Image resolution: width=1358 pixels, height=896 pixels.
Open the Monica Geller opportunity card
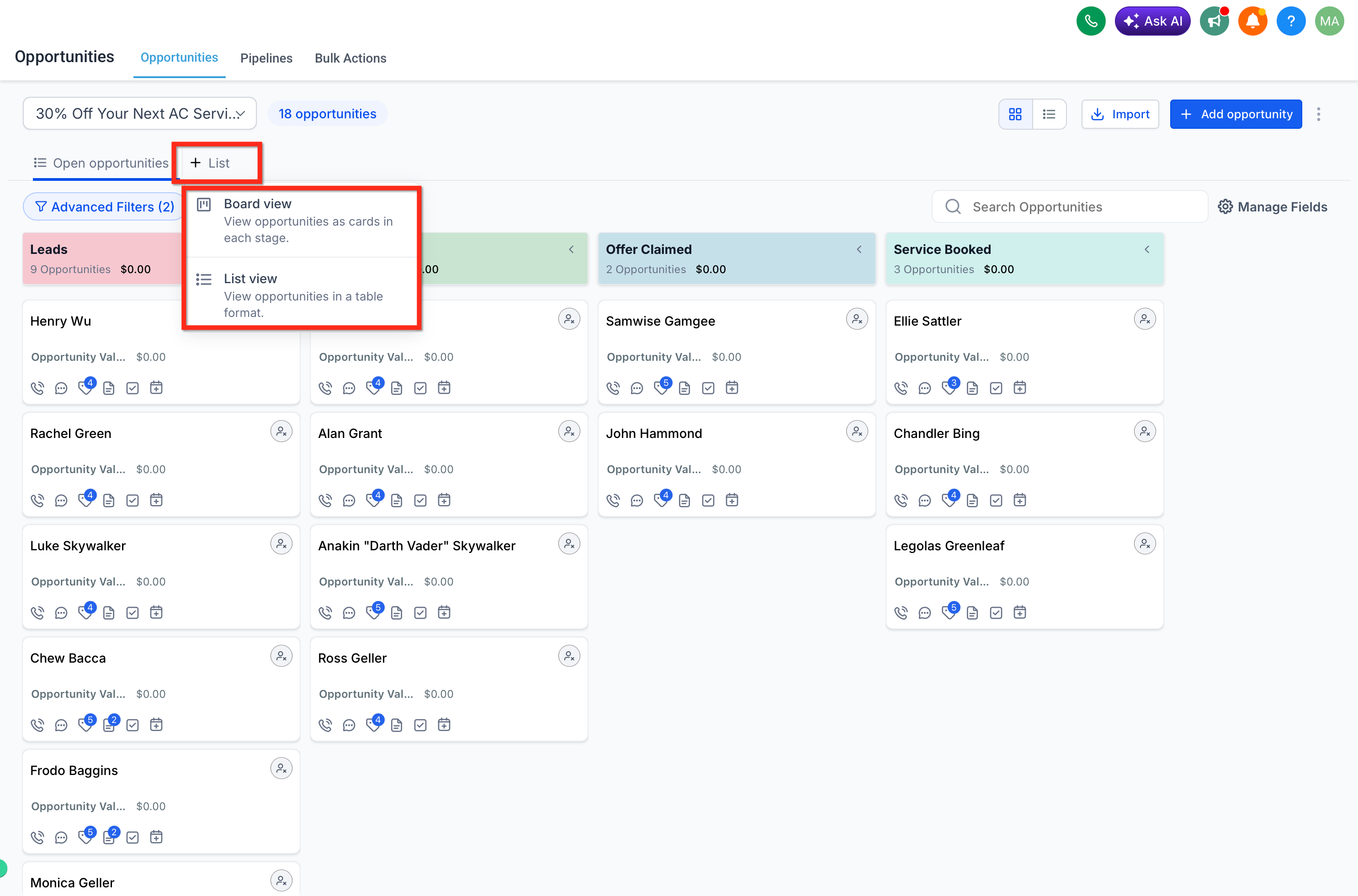(x=161, y=880)
